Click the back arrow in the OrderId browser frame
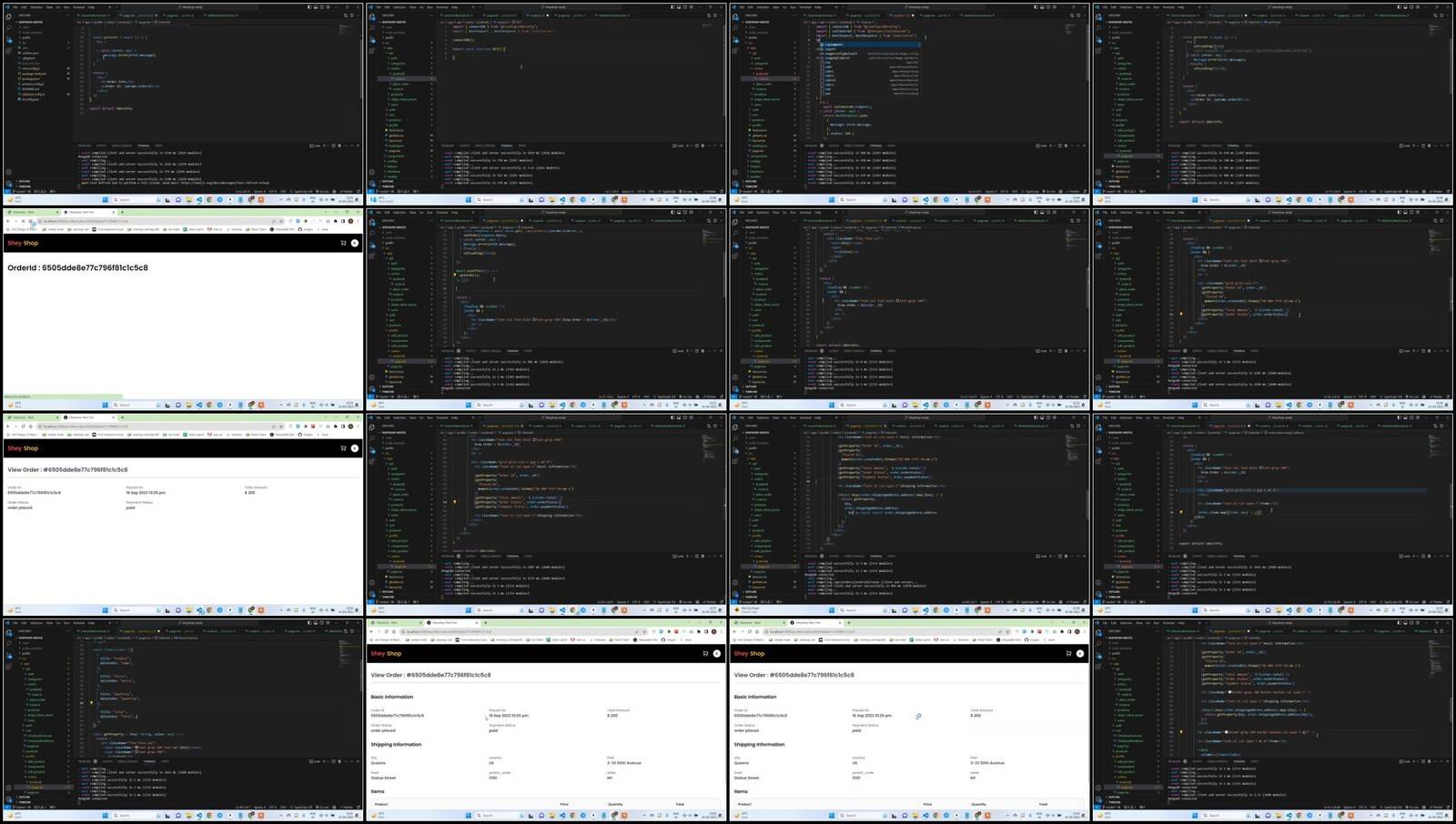The image size is (1456, 824). pyautogui.click(x=7, y=221)
